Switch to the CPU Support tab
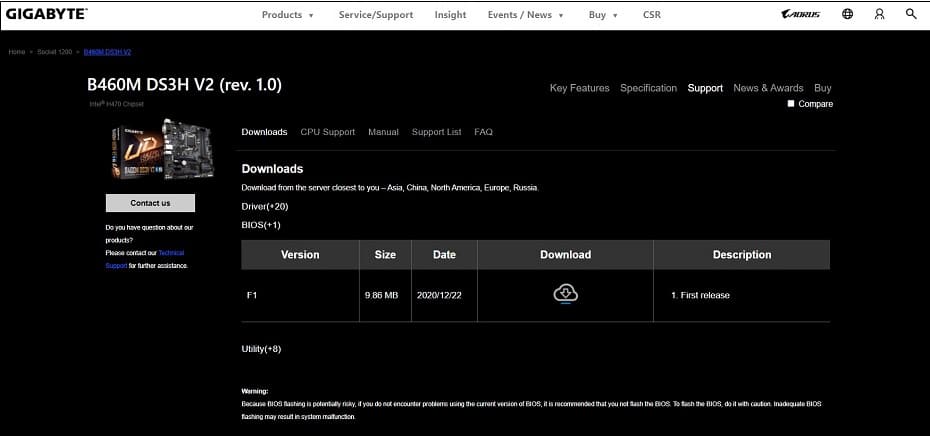The image size is (930, 436). tap(327, 132)
